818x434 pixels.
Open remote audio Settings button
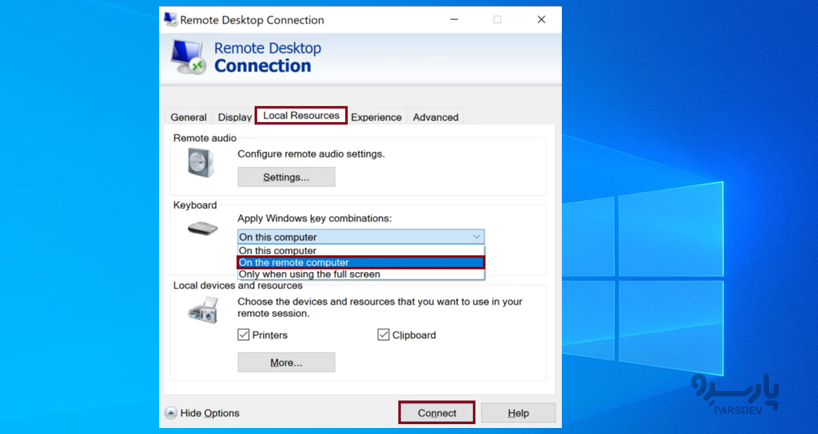tap(286, 177)
